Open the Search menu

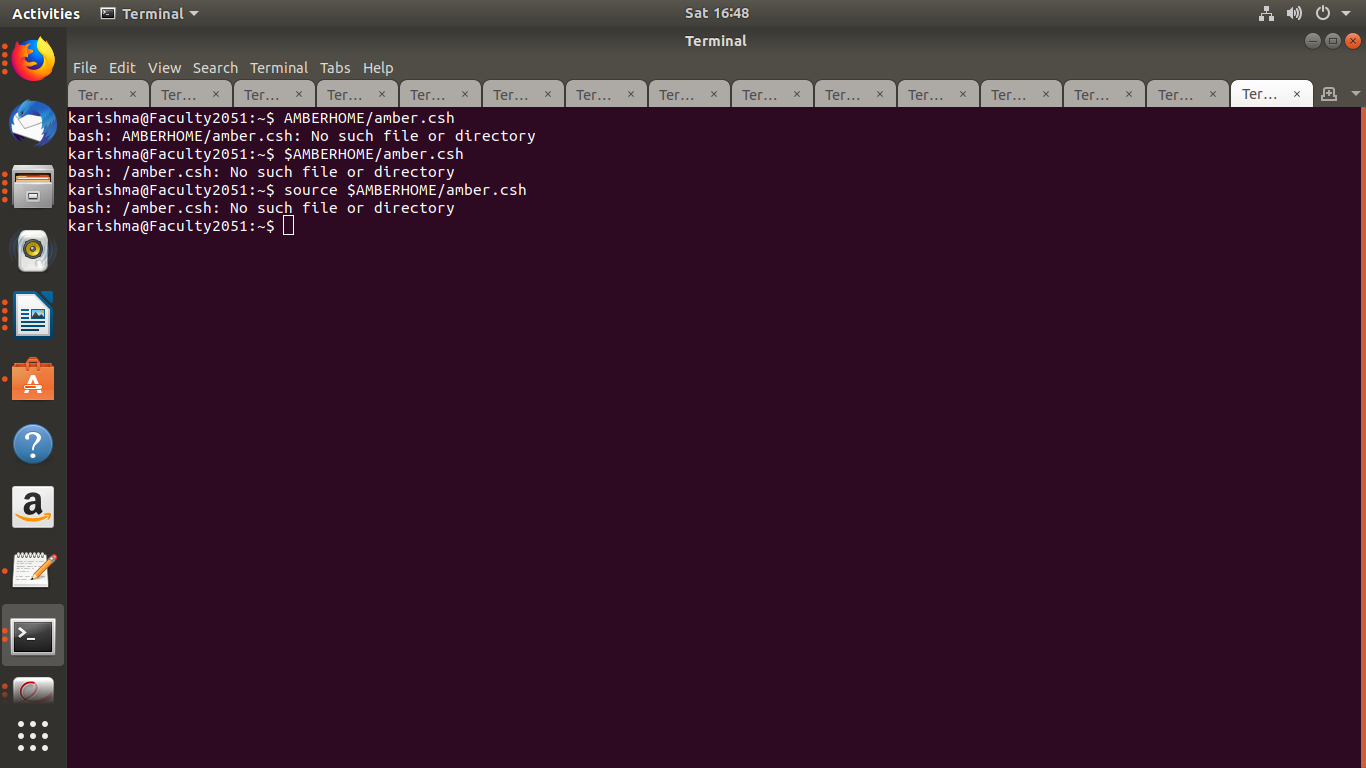(x=215, y=68)
